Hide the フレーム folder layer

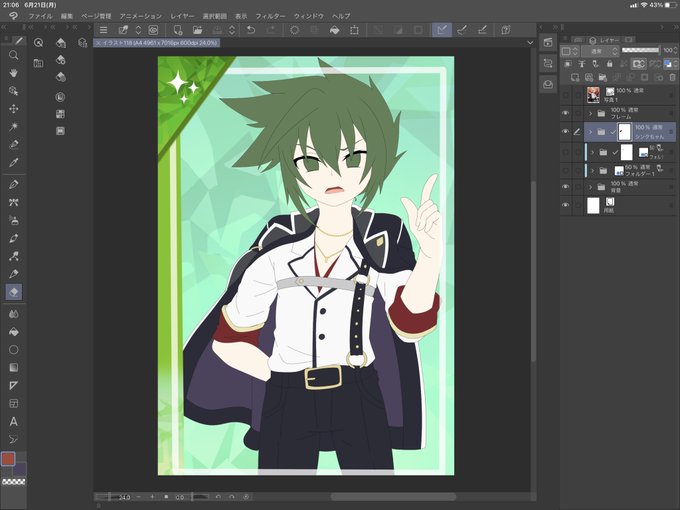coord(565,113)
